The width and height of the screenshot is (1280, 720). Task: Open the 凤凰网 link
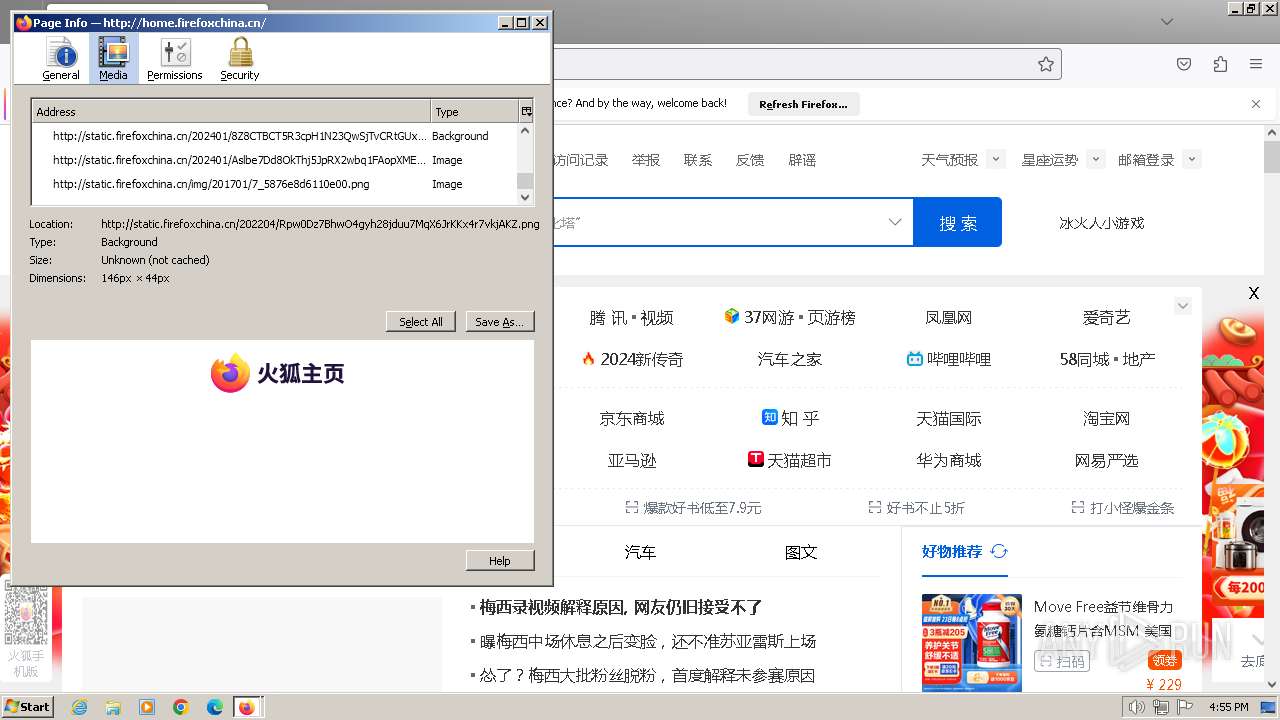coord(949,318)
